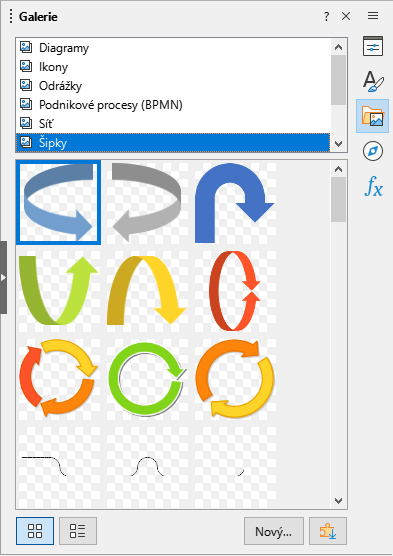Viewport: 393px width, 556px height.
Task: Select the tiny curved mark thumbnail
Action: (234, 467)
